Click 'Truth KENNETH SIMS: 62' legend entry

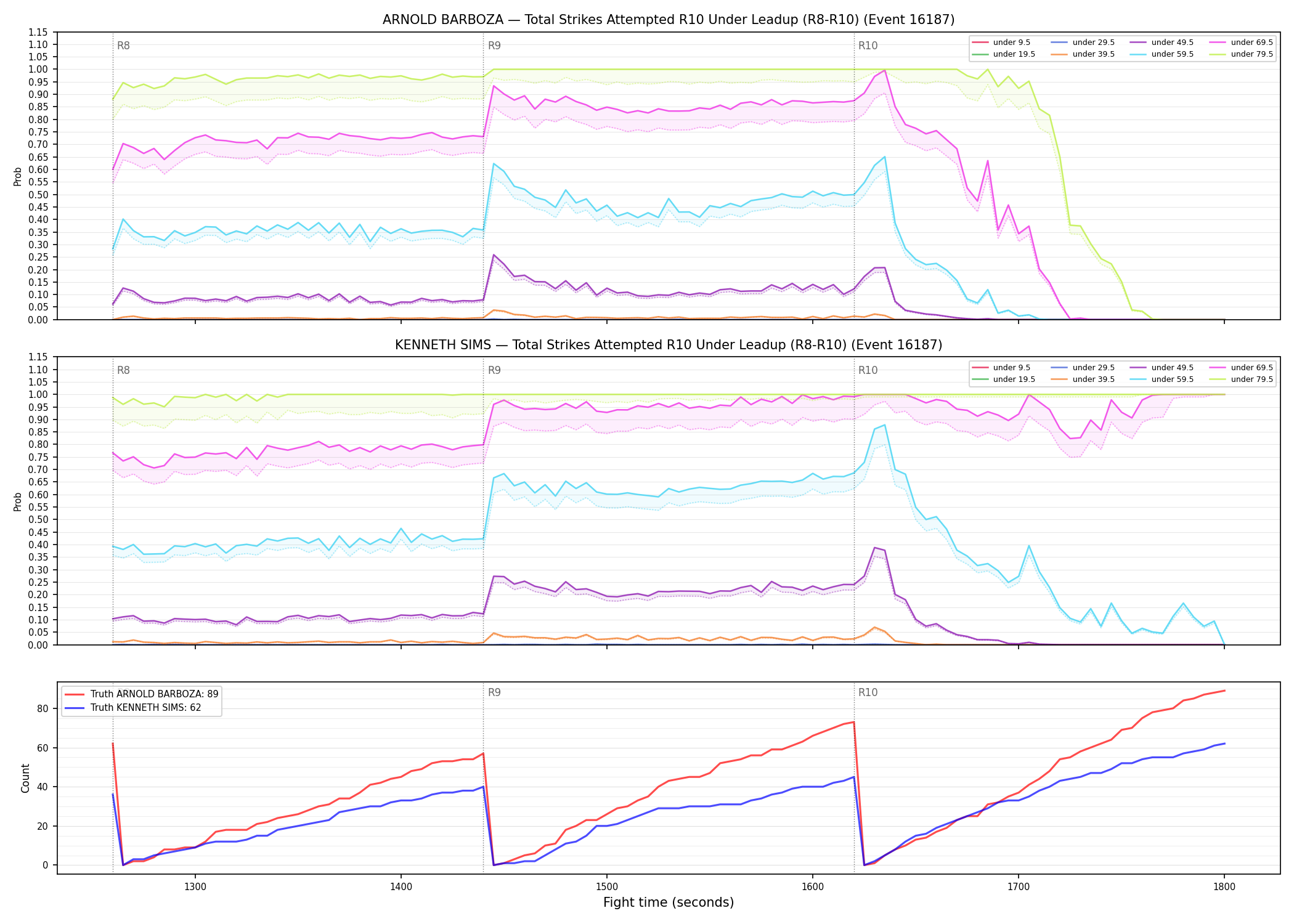133,708
